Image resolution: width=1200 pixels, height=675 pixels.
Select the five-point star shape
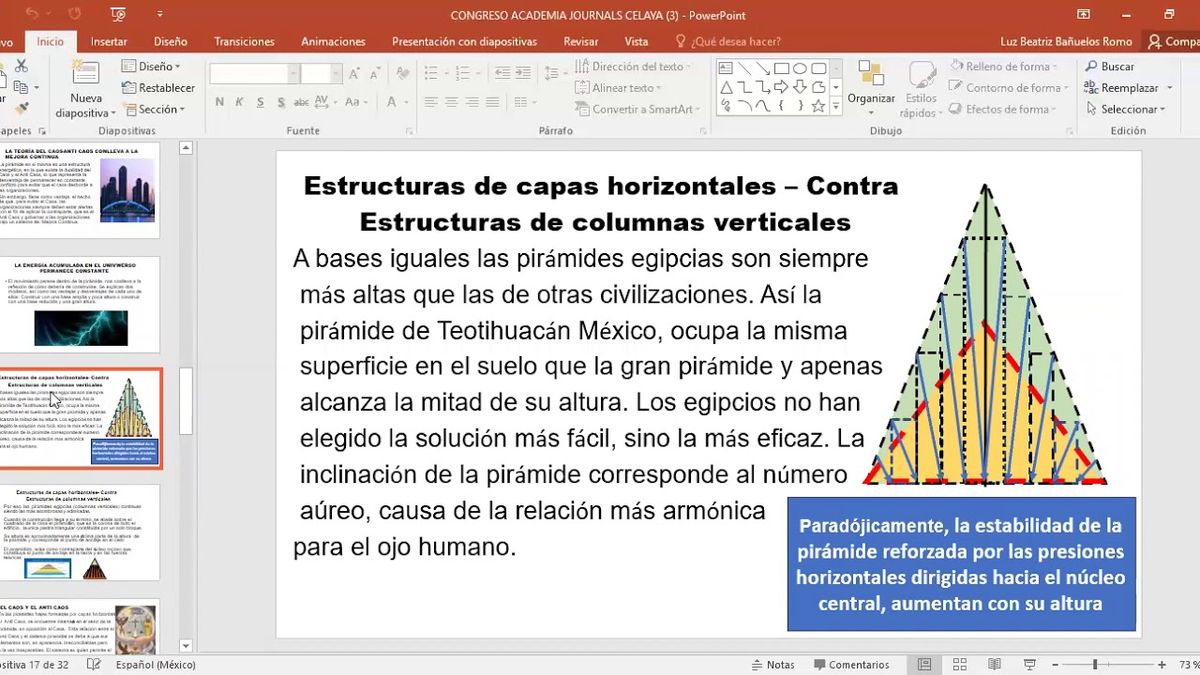[818, 105]
